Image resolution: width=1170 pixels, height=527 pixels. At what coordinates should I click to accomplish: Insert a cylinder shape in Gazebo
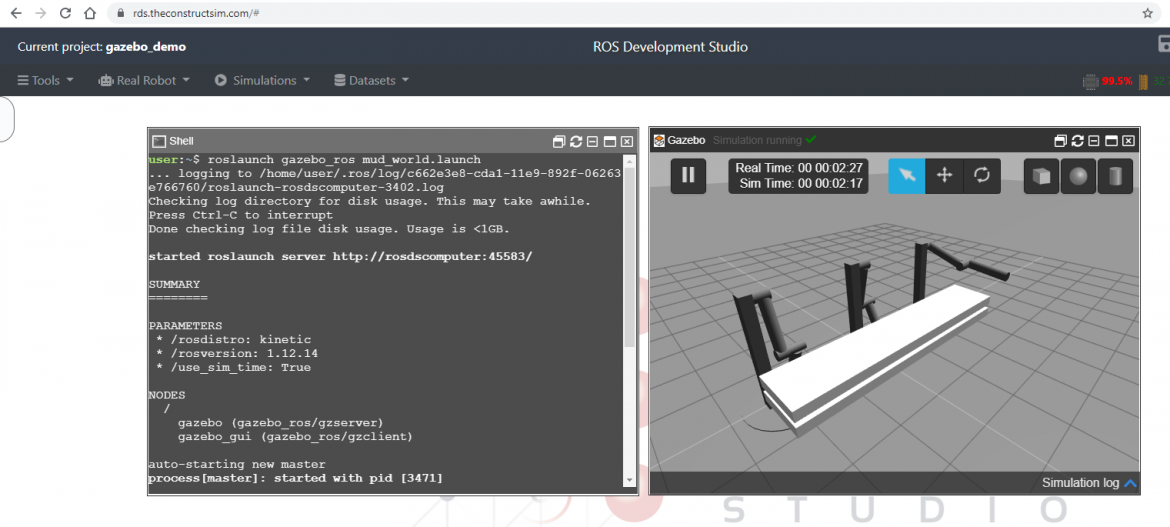(1115, 176)
